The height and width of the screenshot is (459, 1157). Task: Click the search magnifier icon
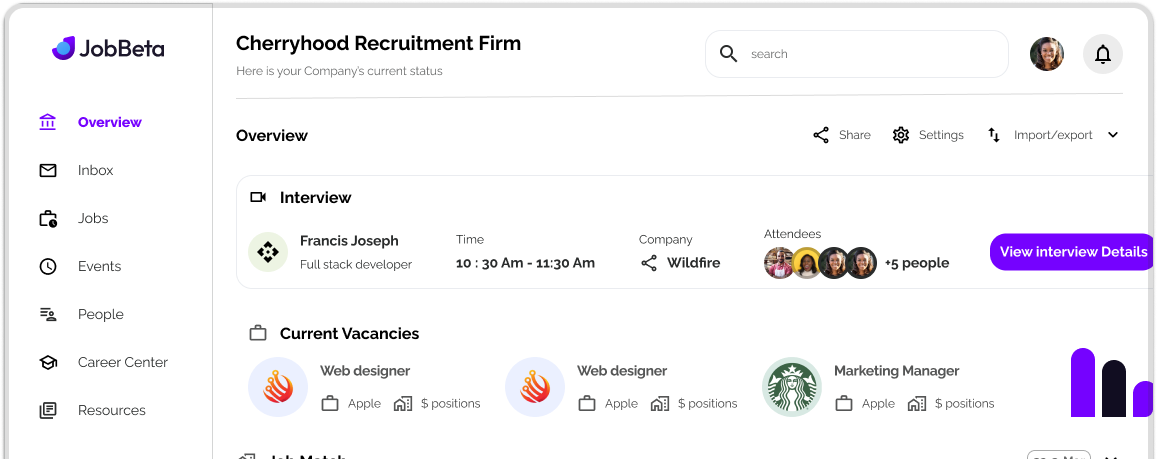729,54
